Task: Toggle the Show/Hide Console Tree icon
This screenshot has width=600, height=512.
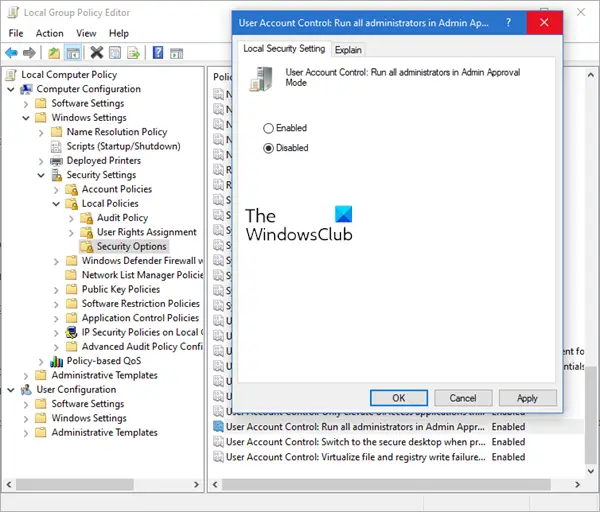Action: (73, 53)
